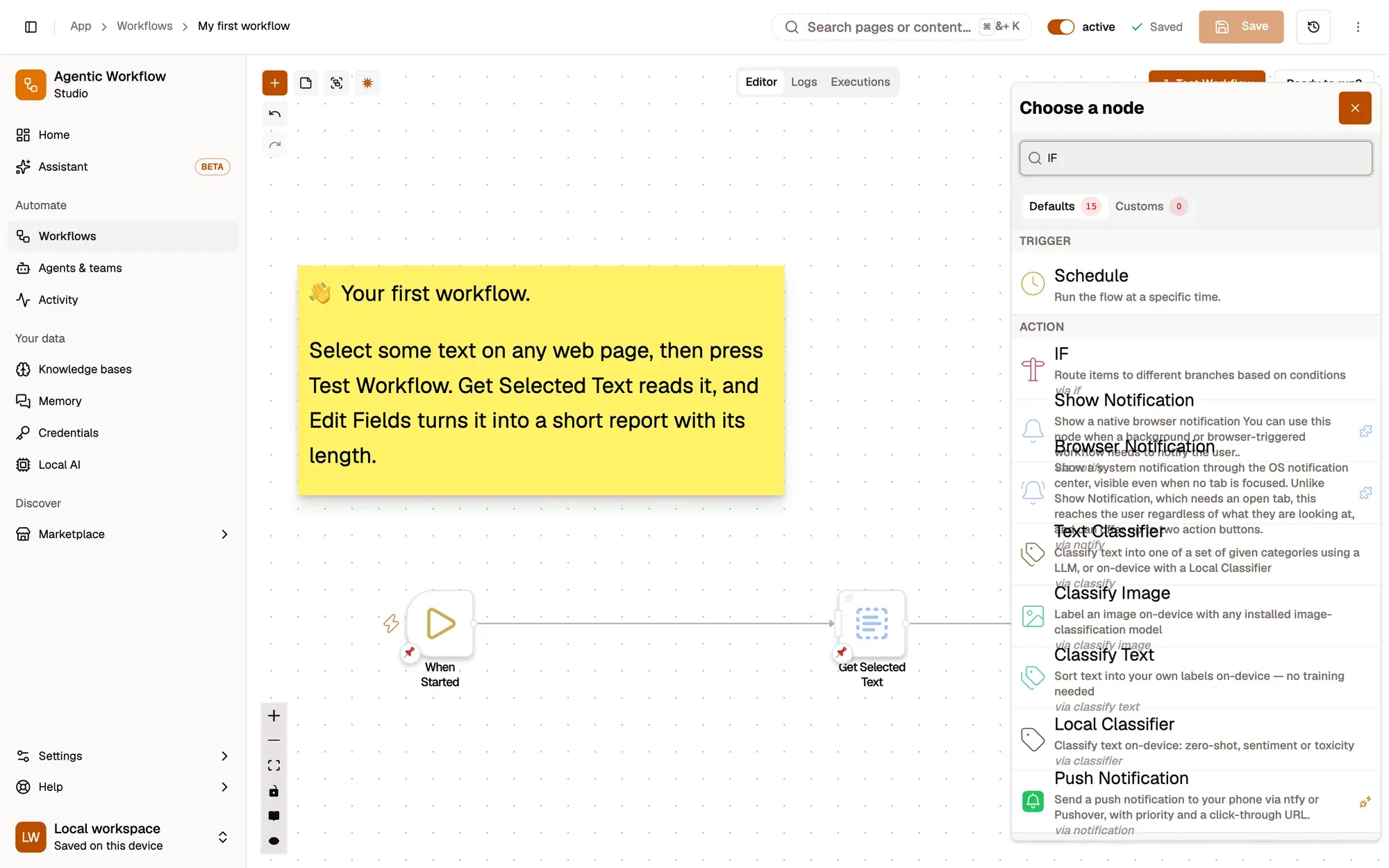
Task: Click the node search field containing IF
Action: [1195, 158]
